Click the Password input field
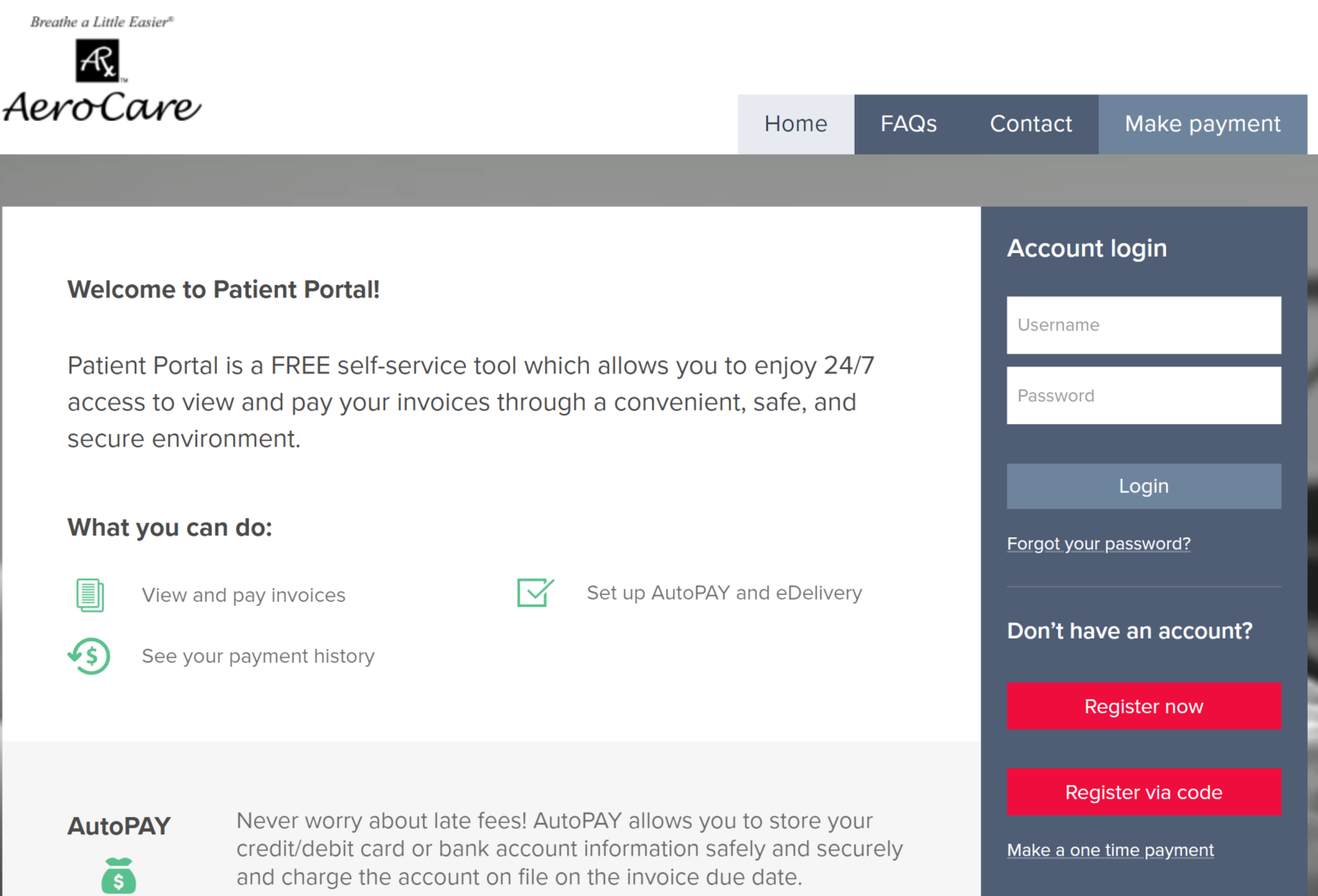Viewport: 1318px width, 896px height. coord(1144,396)
